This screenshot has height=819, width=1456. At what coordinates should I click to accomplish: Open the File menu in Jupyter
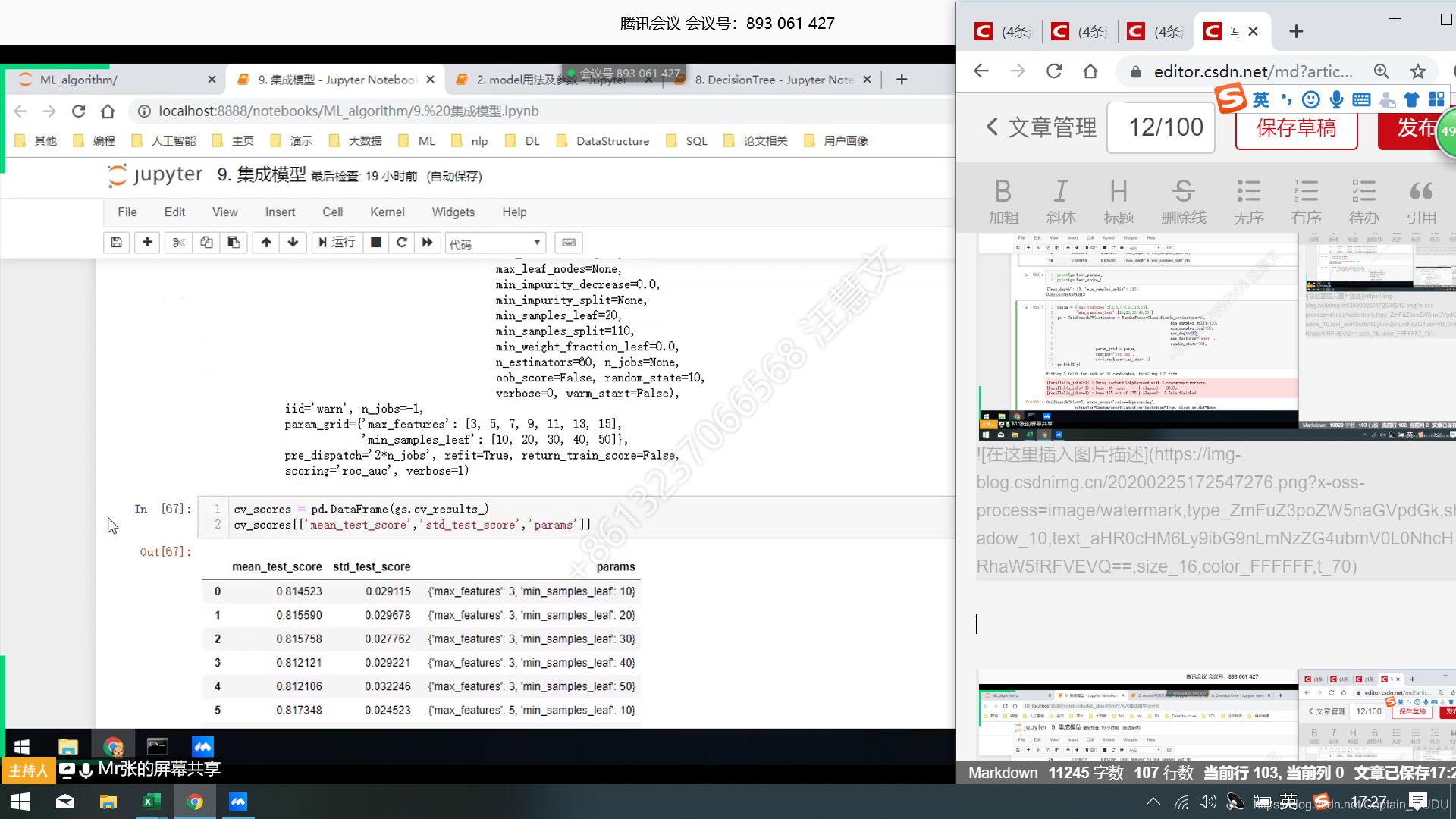pyautogui.click(x=127, y=212)
